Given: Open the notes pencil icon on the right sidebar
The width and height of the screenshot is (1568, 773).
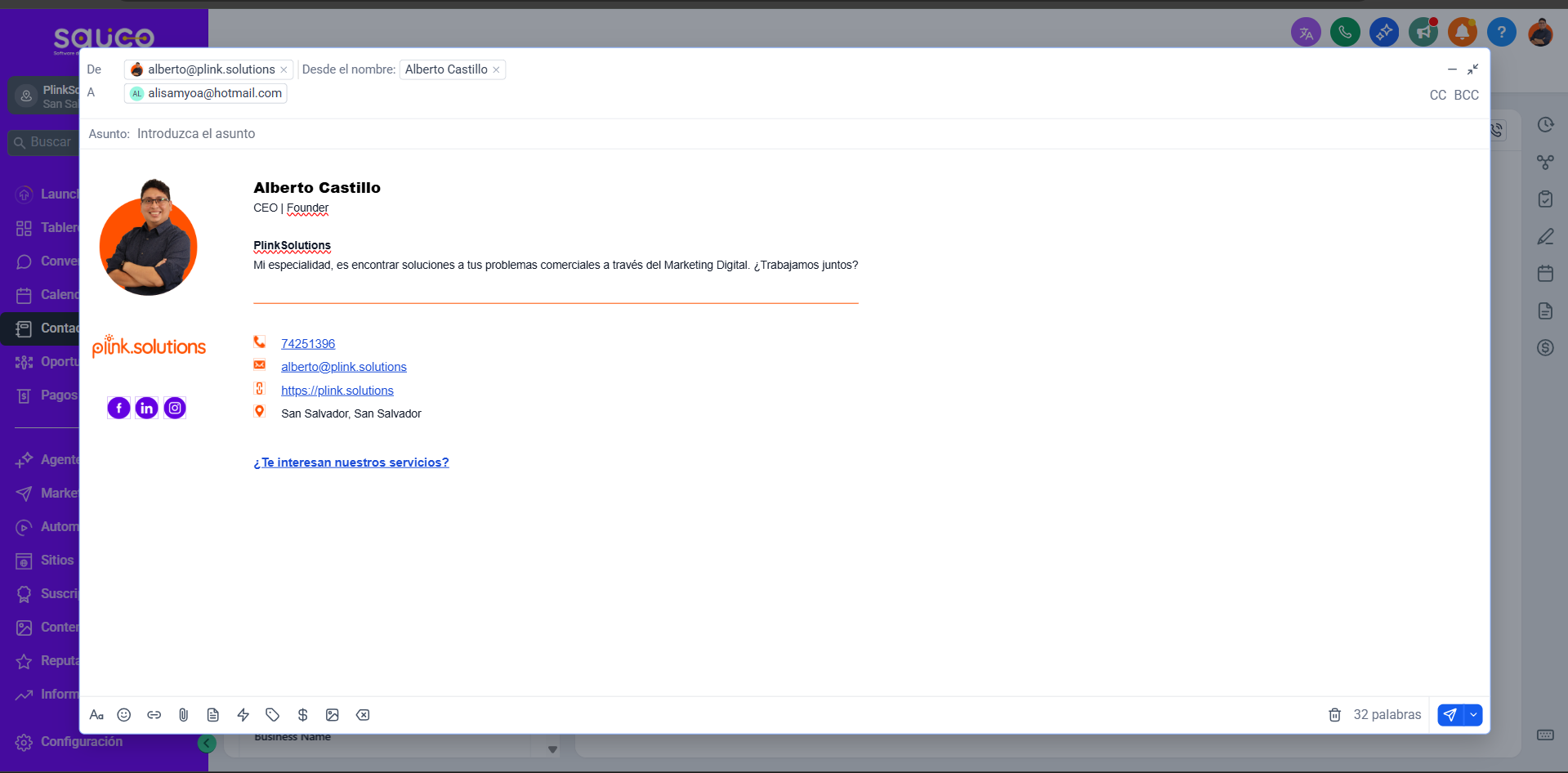Looking at the screenshot, I should tap(1544, 236).
